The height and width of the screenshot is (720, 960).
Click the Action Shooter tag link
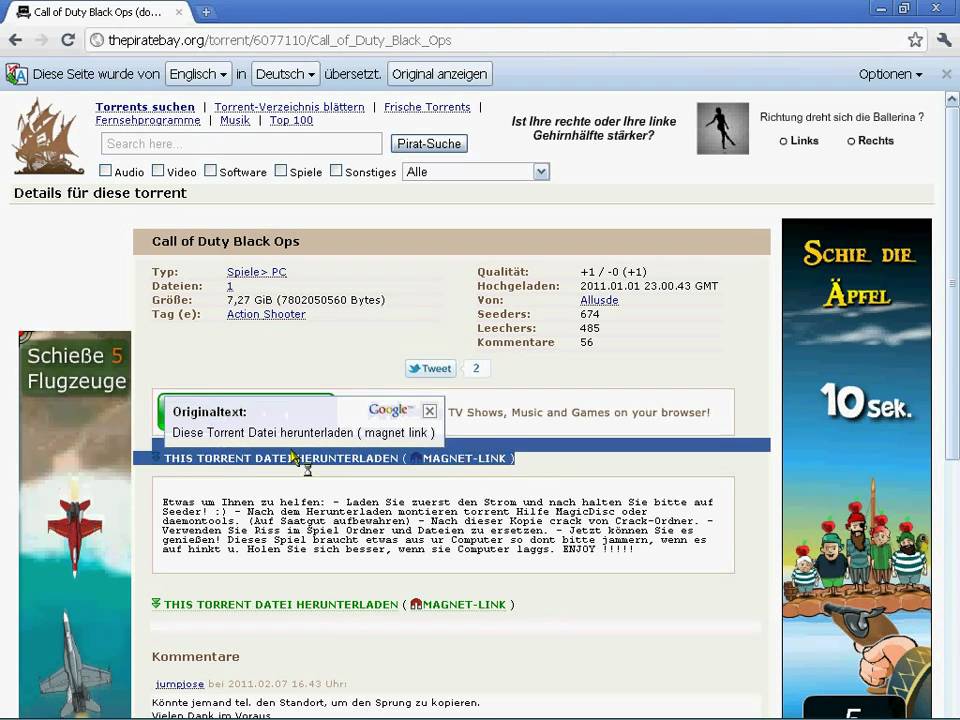pyautogui.click(x=266, y=314)
